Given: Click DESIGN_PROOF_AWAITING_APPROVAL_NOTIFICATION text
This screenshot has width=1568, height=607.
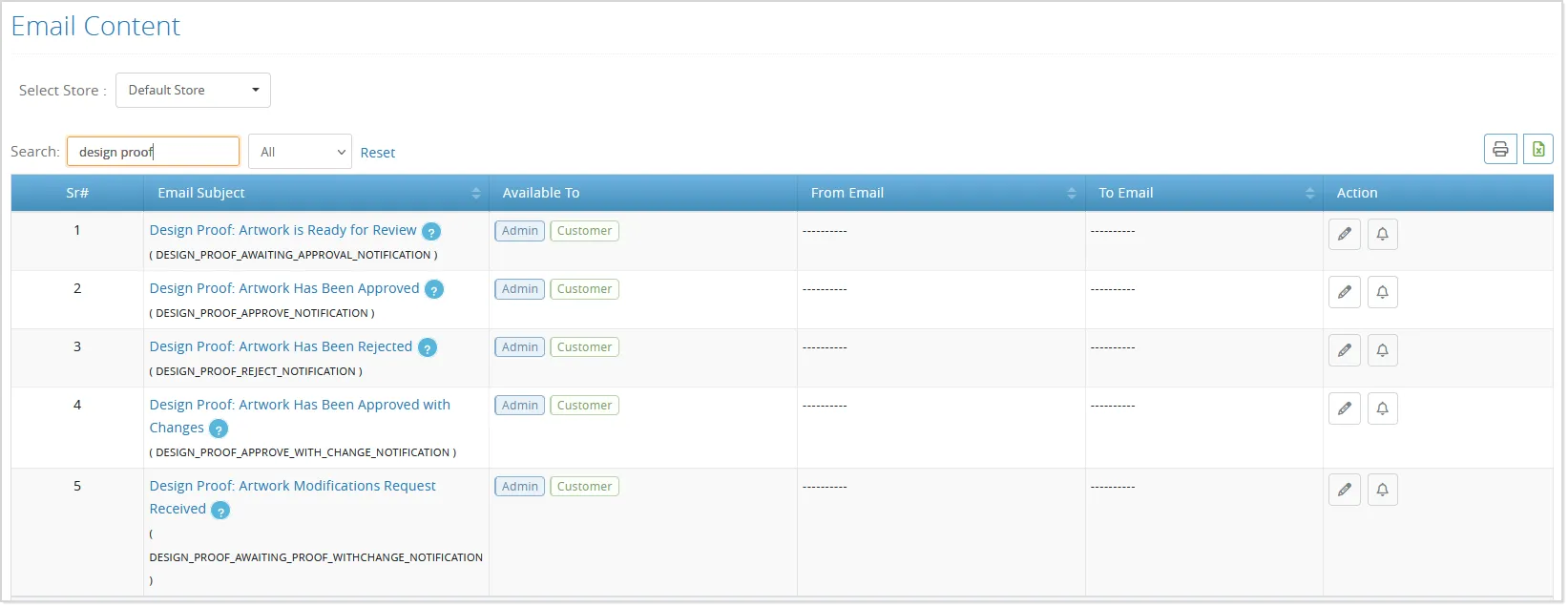Looking at the screenshot, I should point(293,255).
